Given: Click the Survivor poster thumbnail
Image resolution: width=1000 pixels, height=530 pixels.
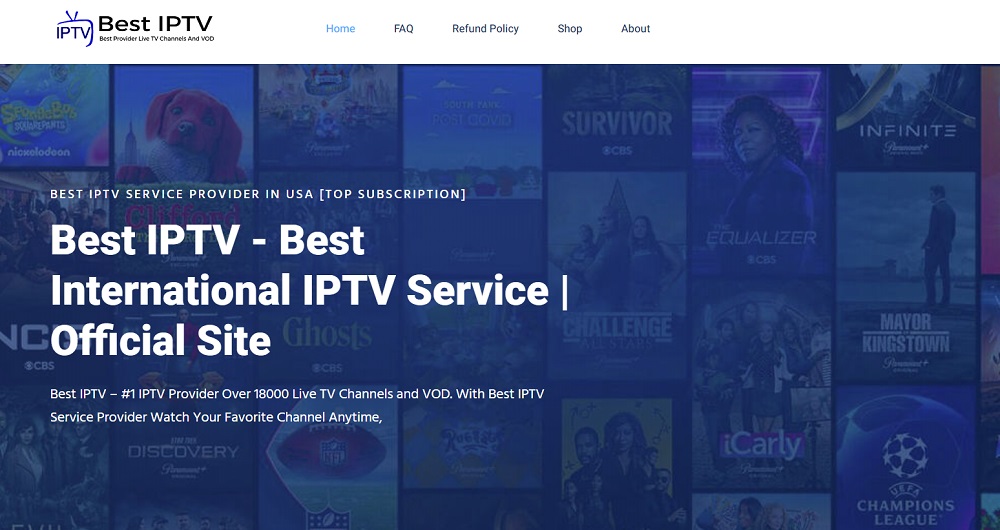Looking at the screenshot, I should (617, 115).
